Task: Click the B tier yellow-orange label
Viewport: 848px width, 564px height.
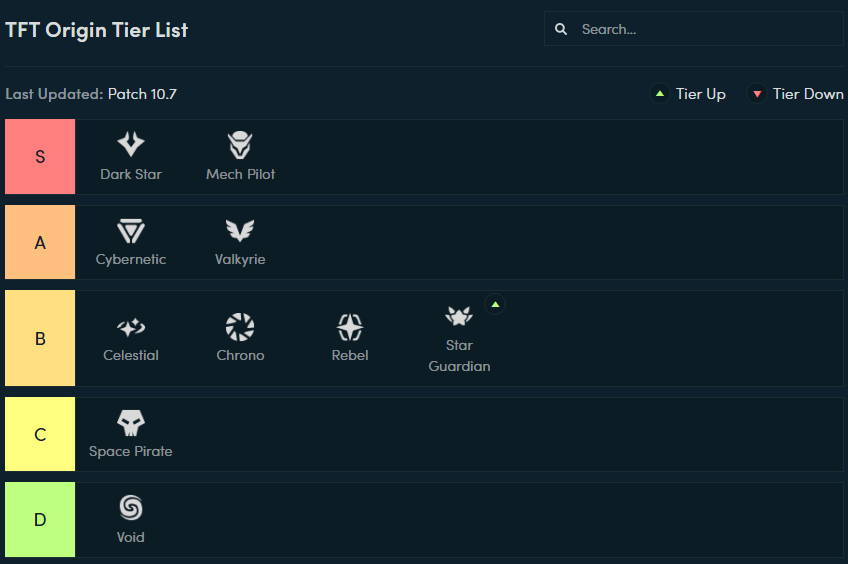Action: pyautogui.click(x=40, y=338)
